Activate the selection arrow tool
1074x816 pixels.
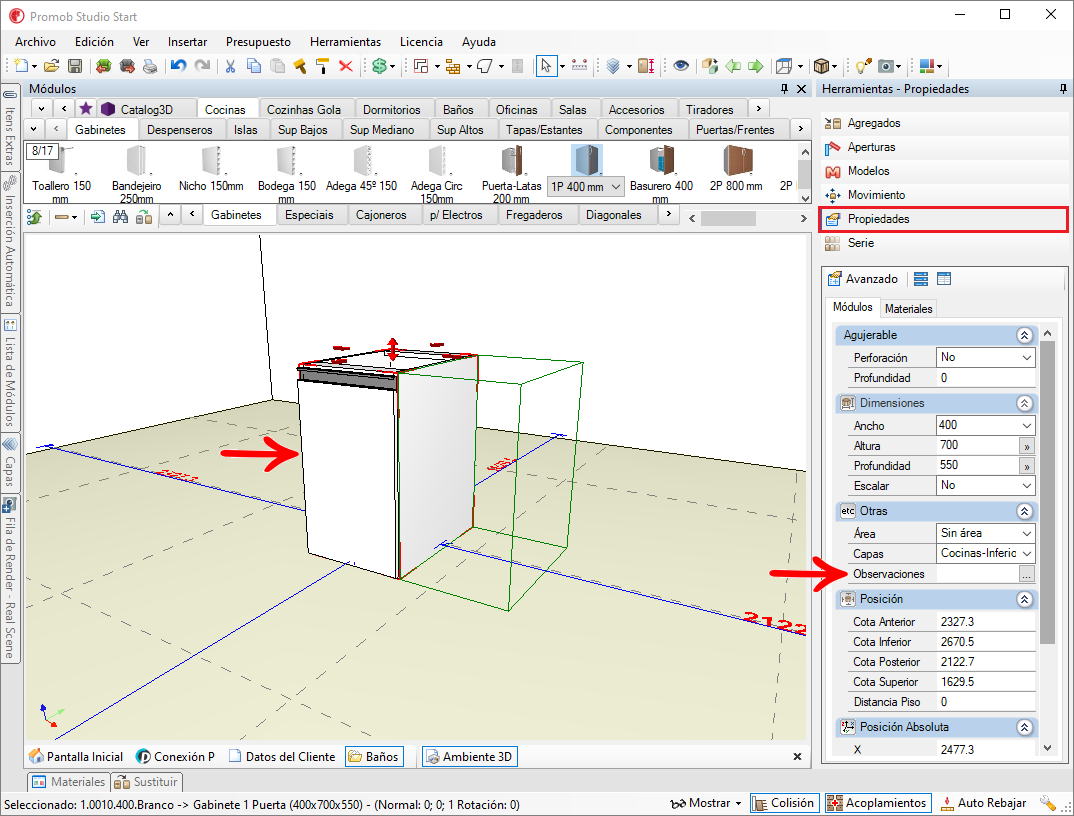coord(546,66)
